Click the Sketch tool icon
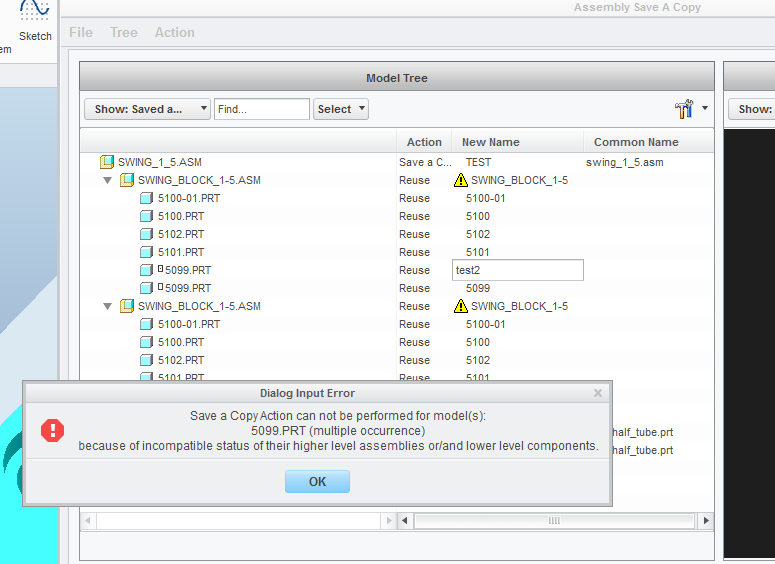The width and height of the screenshot is (775, 564). (35, 10)
